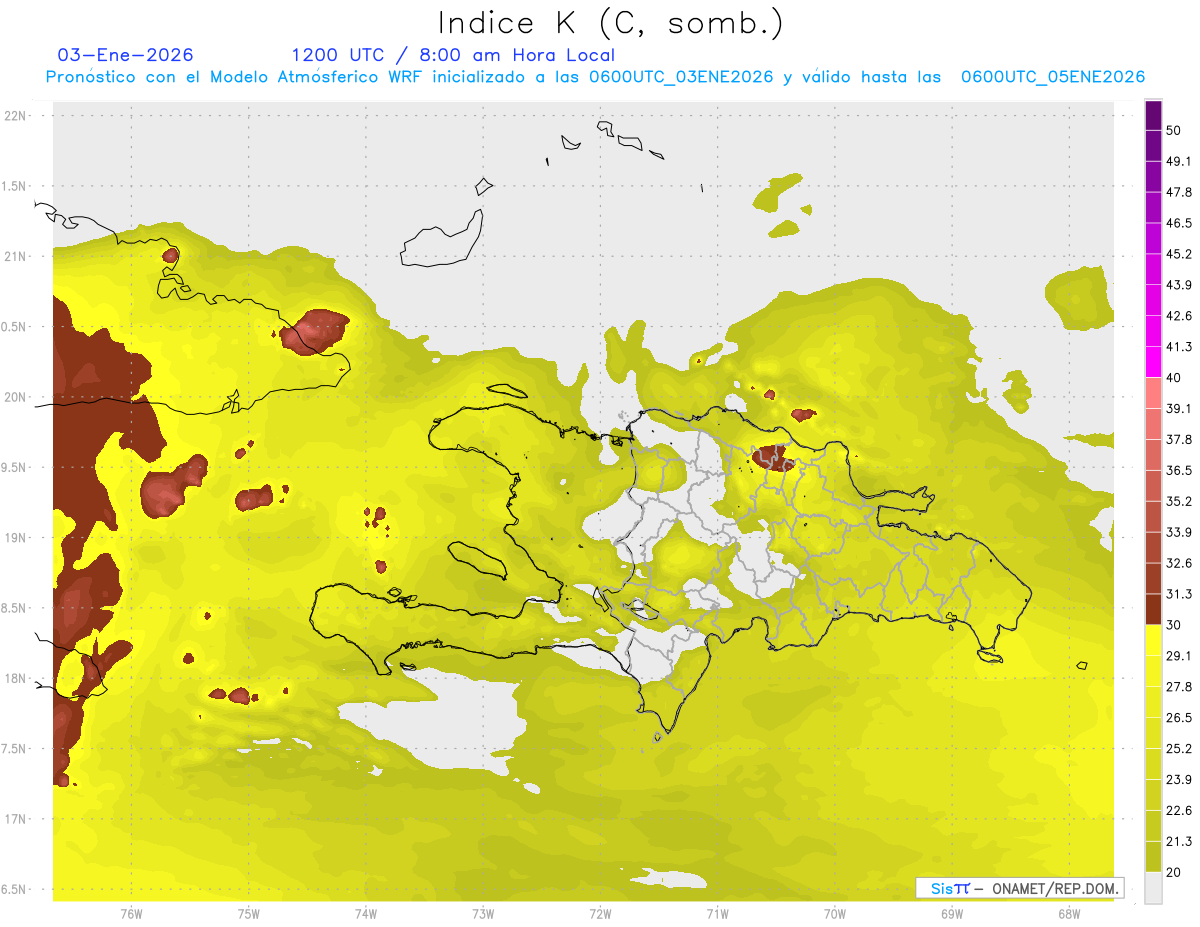Click the '22N' latitude axis label
This screenshot has width=1200, height=927.
tap(16, 116)
